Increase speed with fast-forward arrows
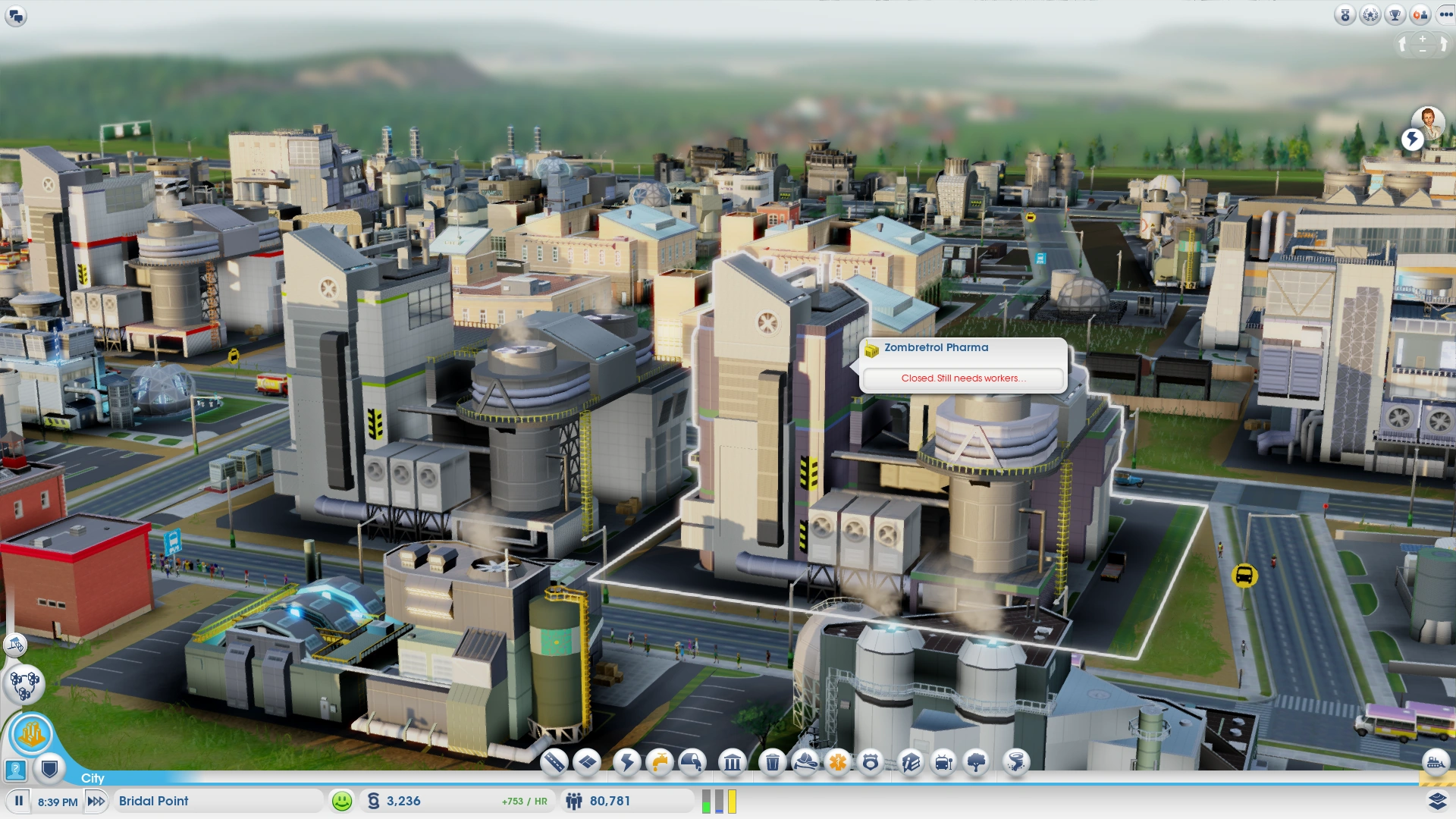 coord(96,801)
